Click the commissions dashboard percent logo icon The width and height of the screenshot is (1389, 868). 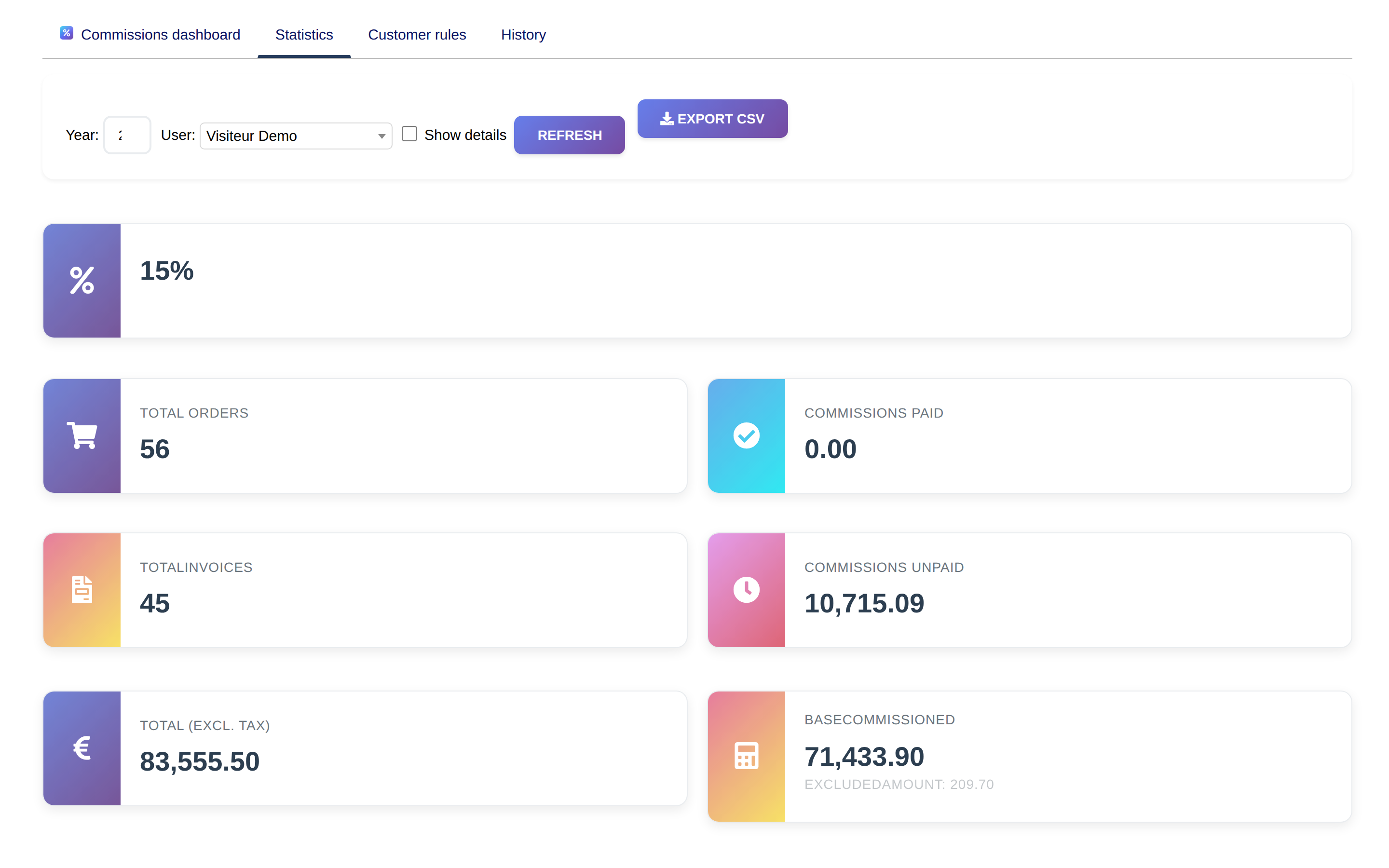click(67, 33)
